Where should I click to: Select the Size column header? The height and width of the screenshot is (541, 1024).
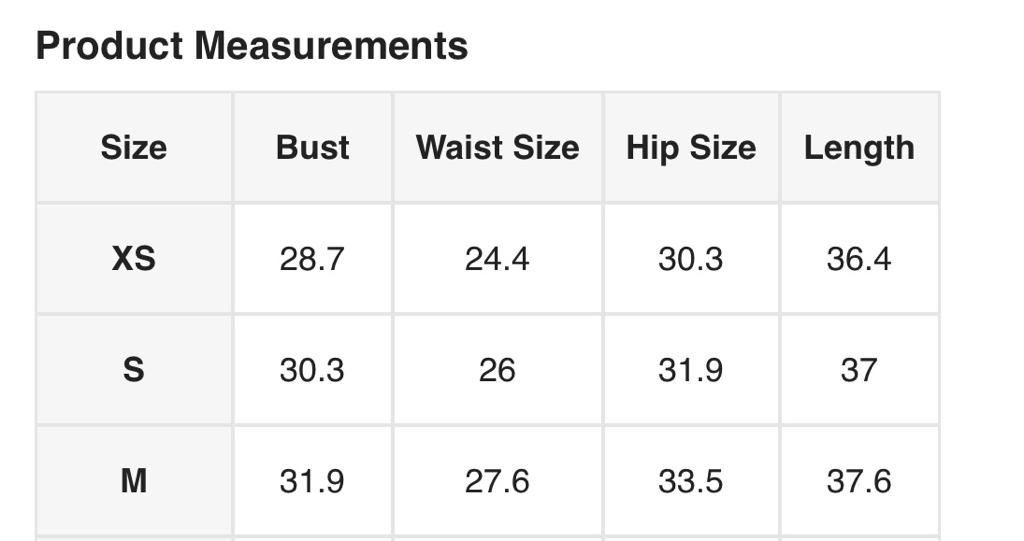coord(134,148)
